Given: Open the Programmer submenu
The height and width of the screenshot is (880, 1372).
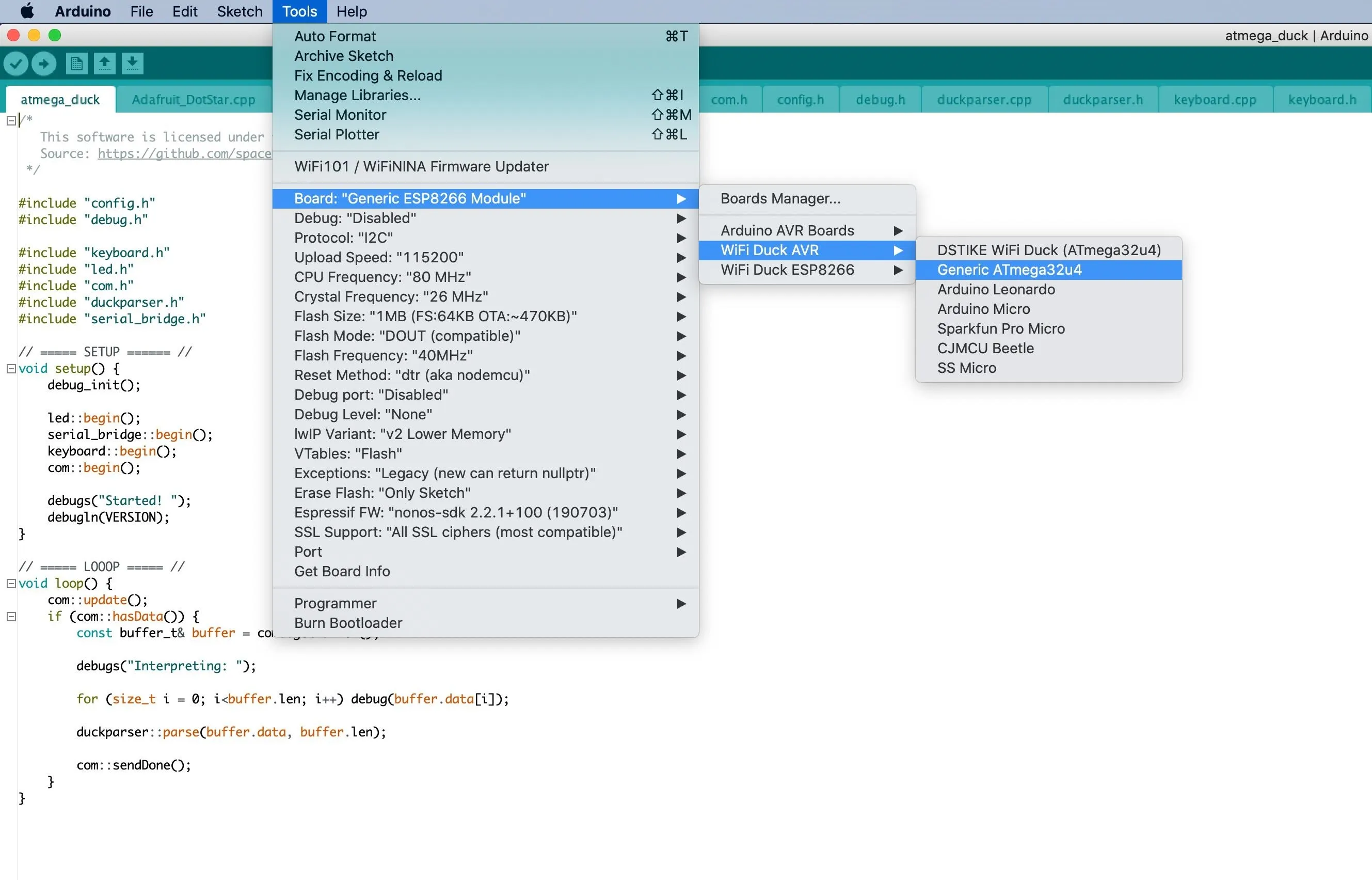Looking at the screenshot, I should (486, 603).
